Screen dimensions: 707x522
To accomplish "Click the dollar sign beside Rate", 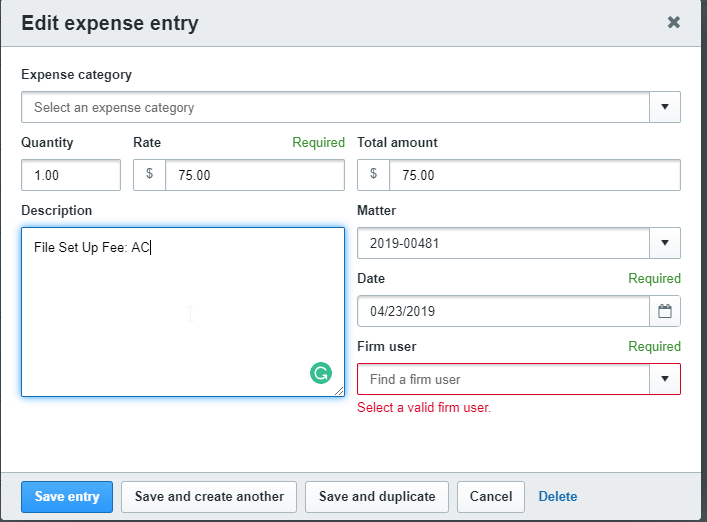I will click(x=149, y=174).
